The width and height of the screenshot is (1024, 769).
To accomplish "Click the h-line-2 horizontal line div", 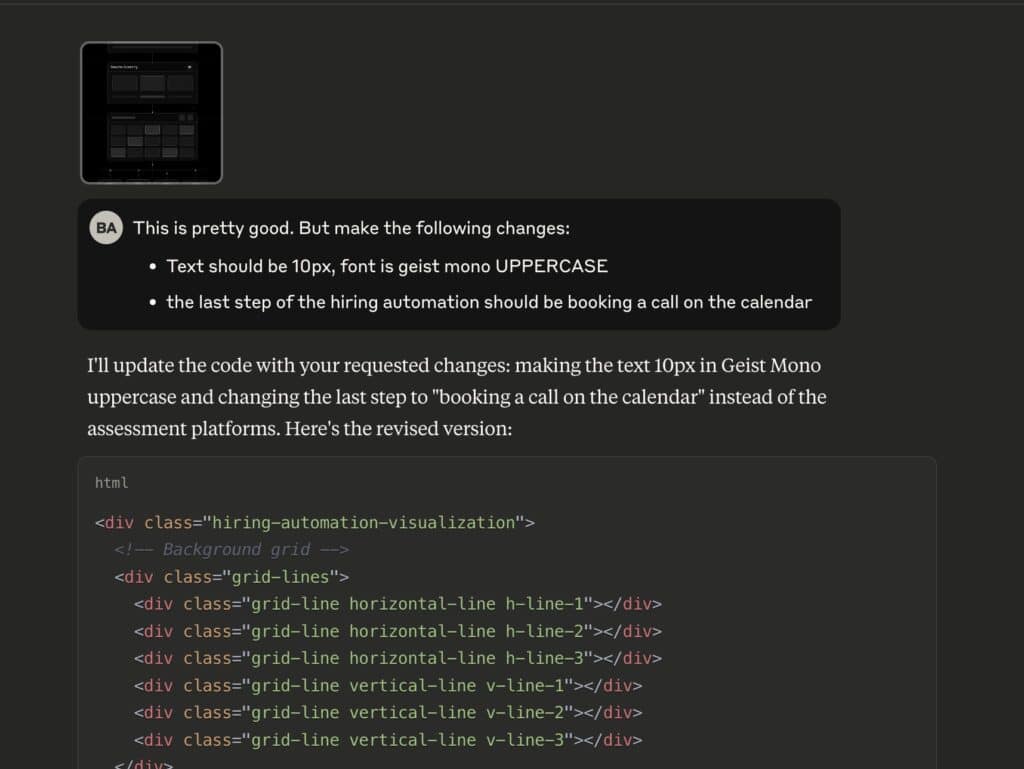I will [398, 630].
